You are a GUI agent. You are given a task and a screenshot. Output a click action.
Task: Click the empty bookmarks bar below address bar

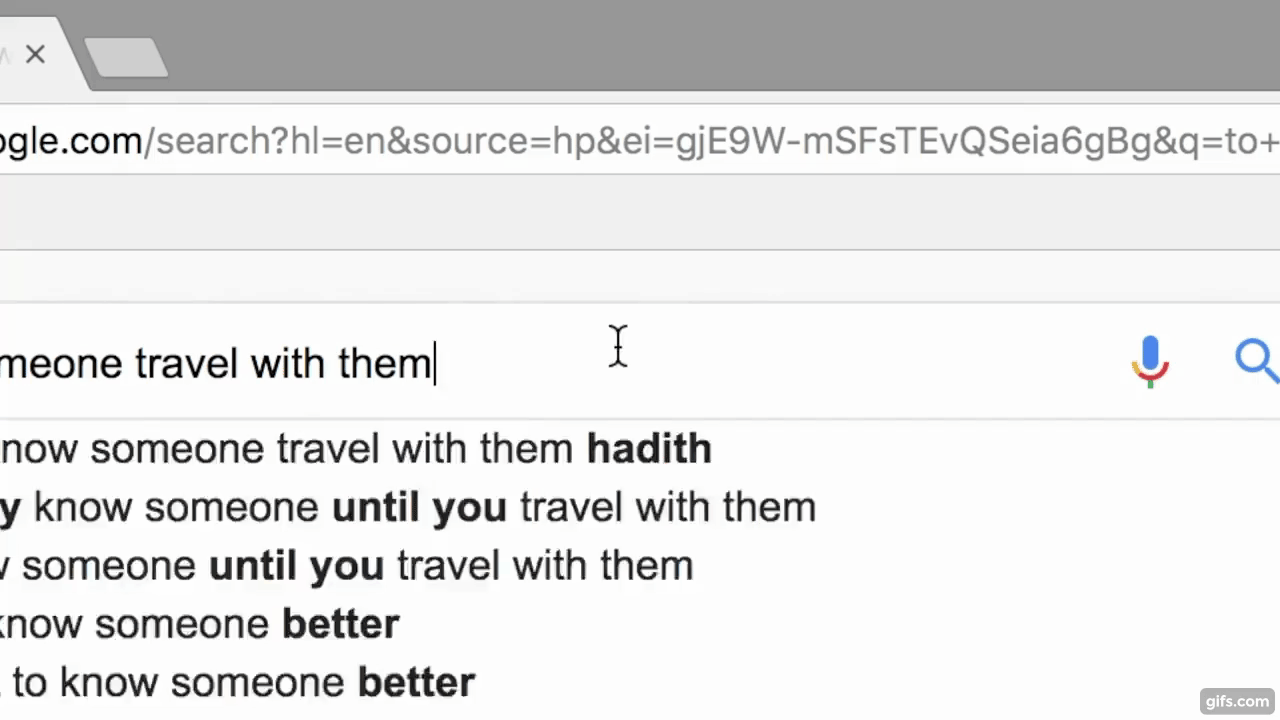(x=640, y=212)
